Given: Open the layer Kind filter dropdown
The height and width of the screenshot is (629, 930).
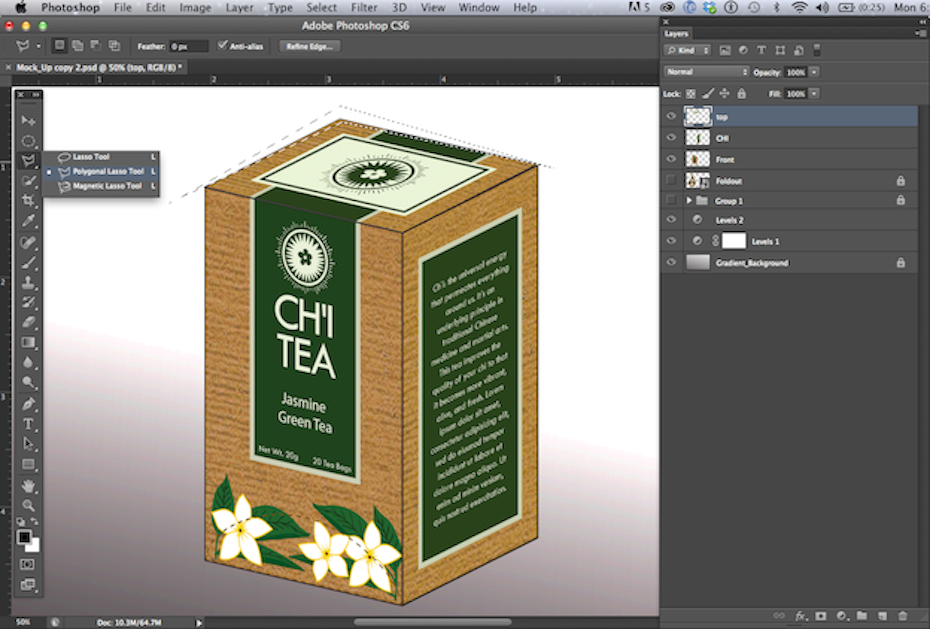Looking at the screenshot, I should coord(688,50).
